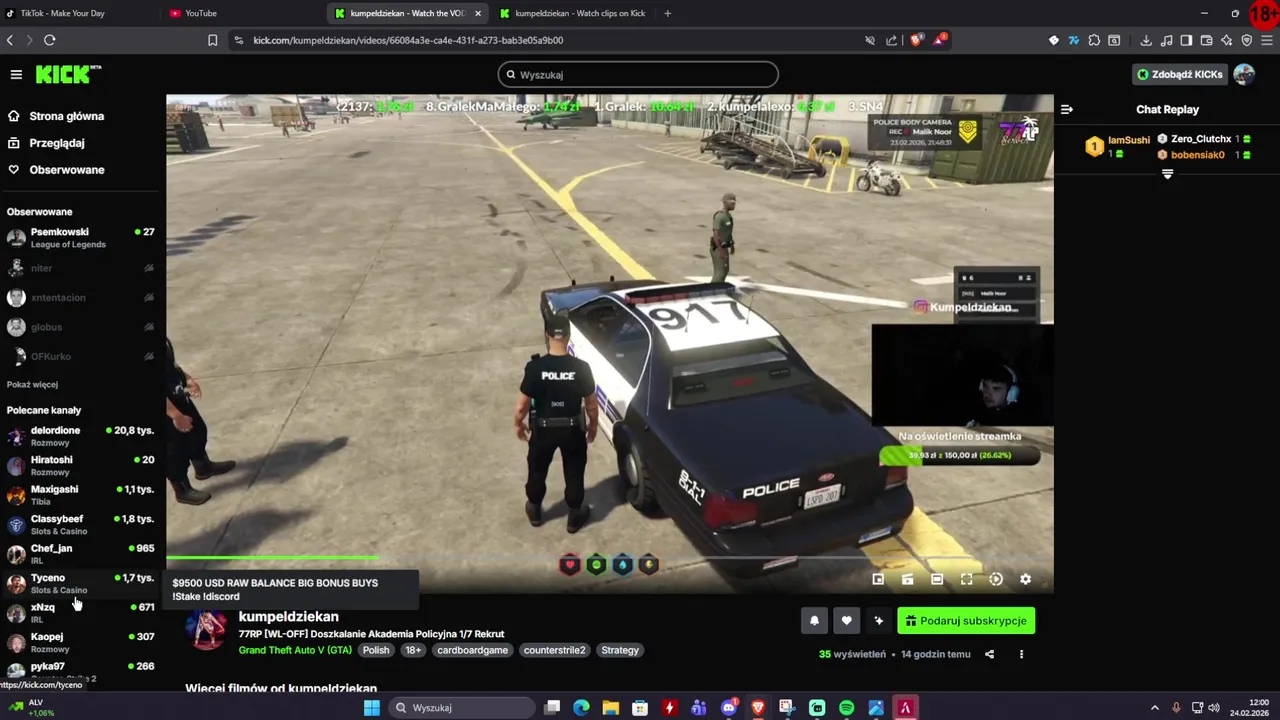Click the Kick search field
Screen dimensions: 1280x720
coord(638,75)
